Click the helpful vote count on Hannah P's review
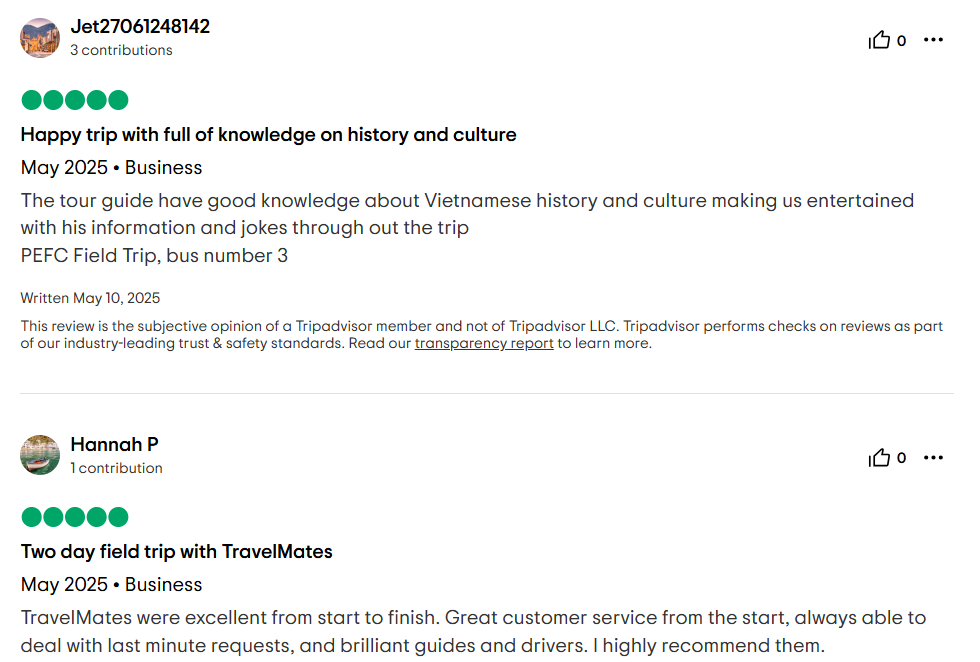Viewport: 980px width, 662px height. click(901, 458)
